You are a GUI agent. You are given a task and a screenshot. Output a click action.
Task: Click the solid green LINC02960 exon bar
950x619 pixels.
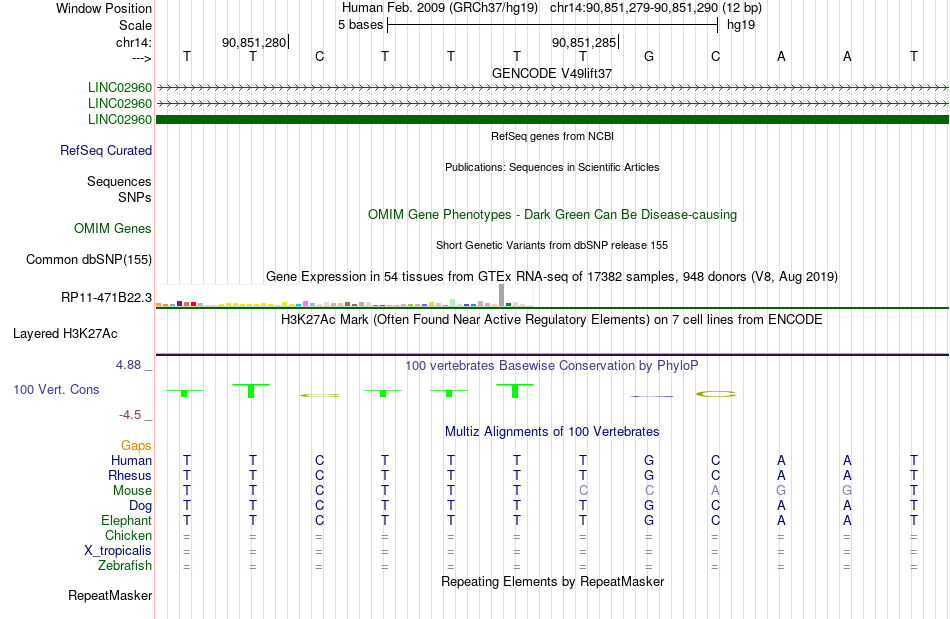552,119
